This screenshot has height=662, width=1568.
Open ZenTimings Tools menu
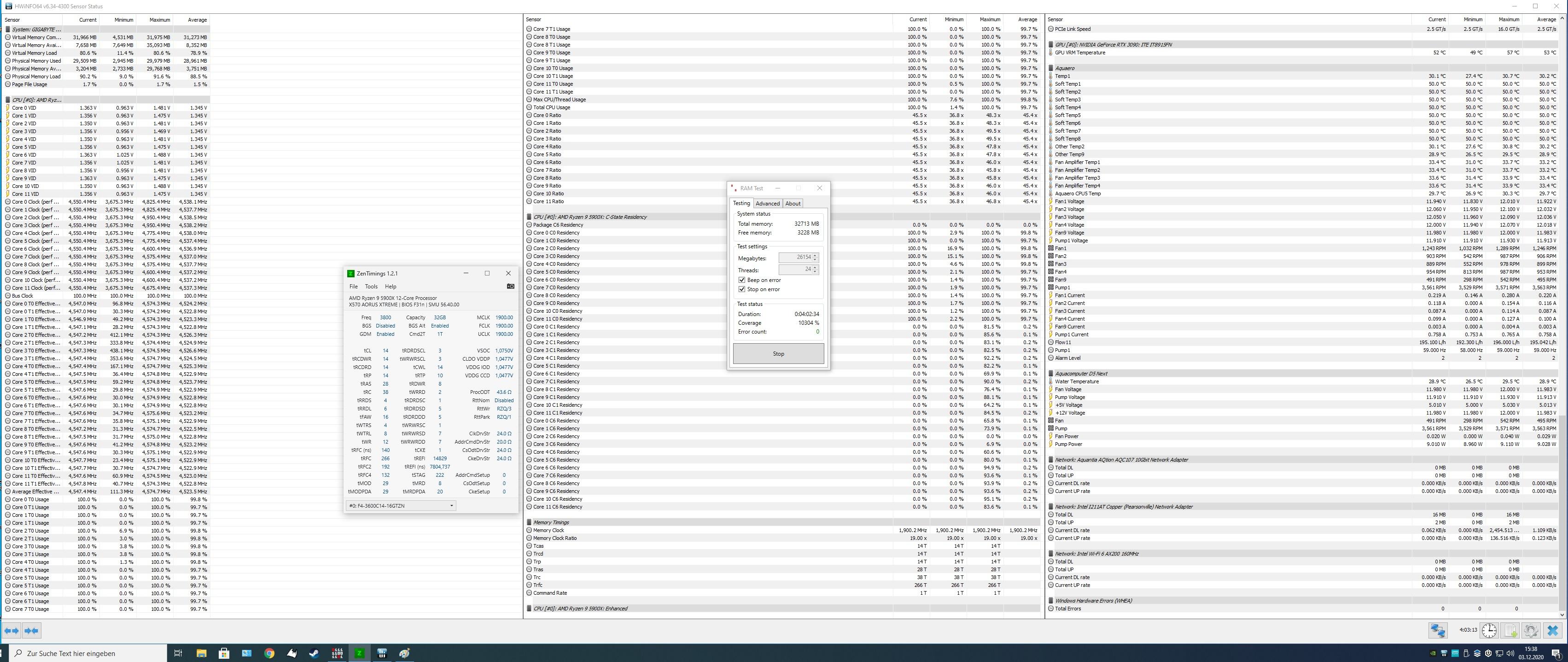[x=371, y=286]
